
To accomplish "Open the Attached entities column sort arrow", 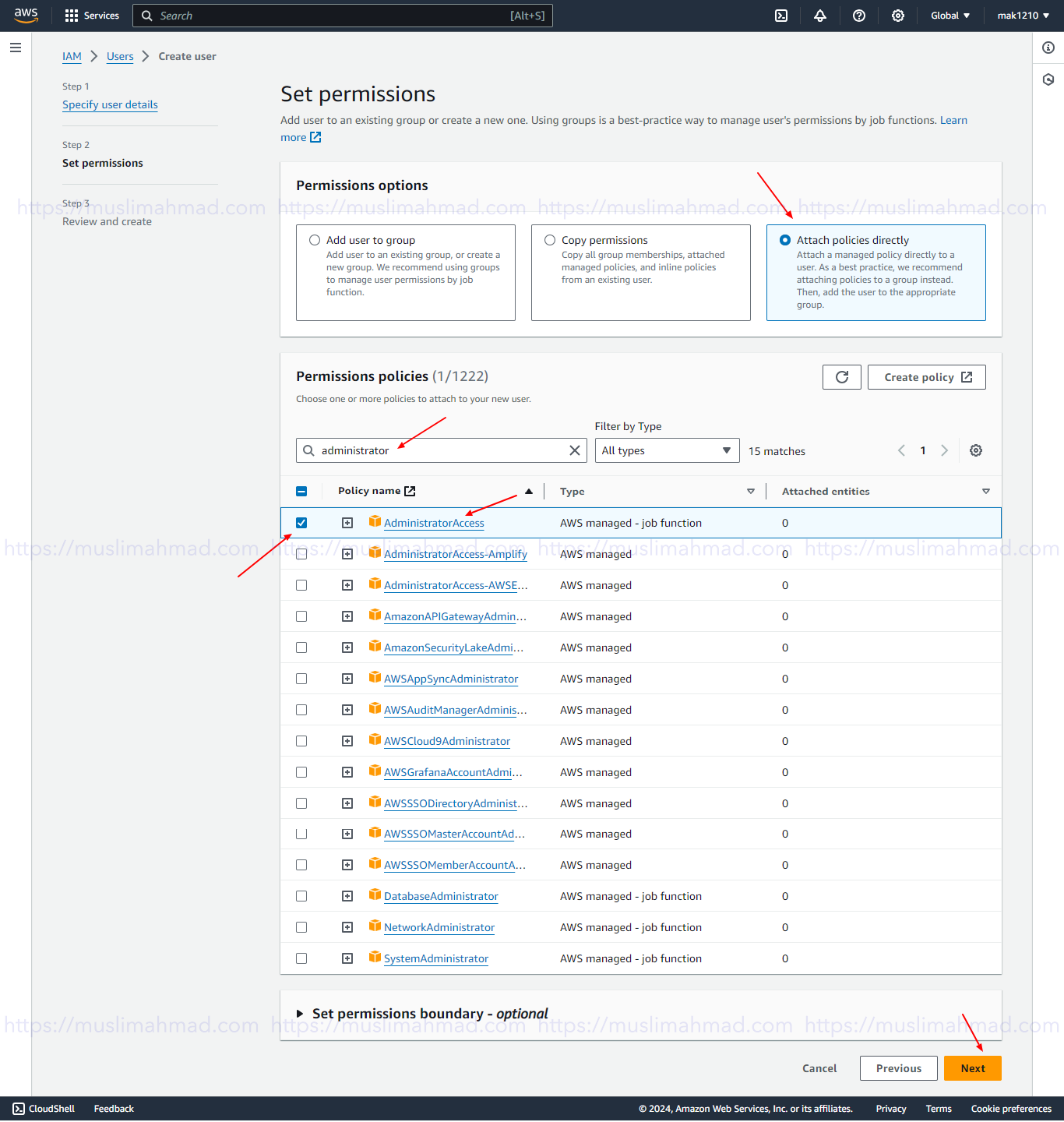I will pos(986,492).
